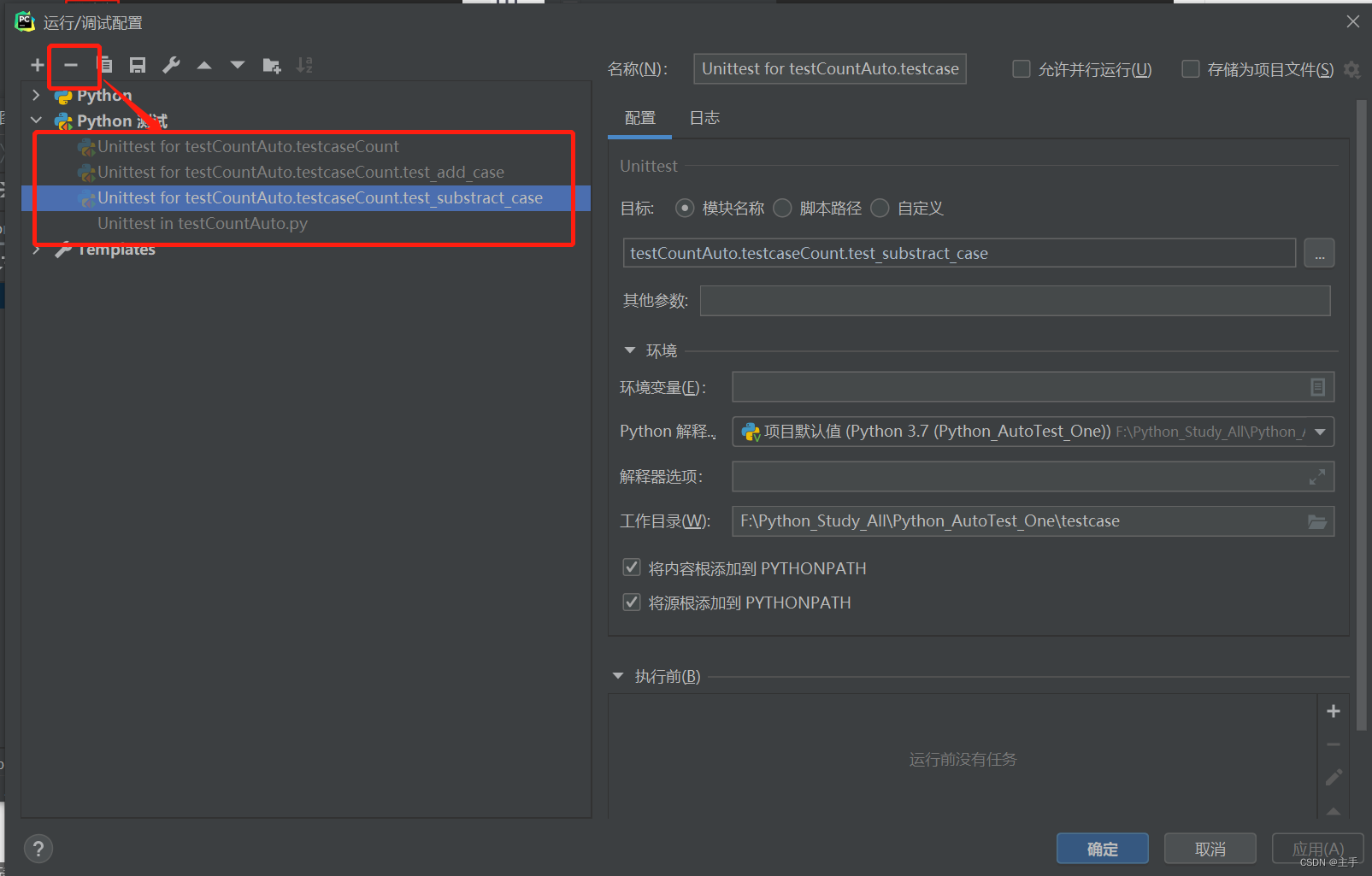Browse working directory folder icon
The width and height of the screenshot is (1372, 876).
pyautogui.click(x=1317, y=521)
